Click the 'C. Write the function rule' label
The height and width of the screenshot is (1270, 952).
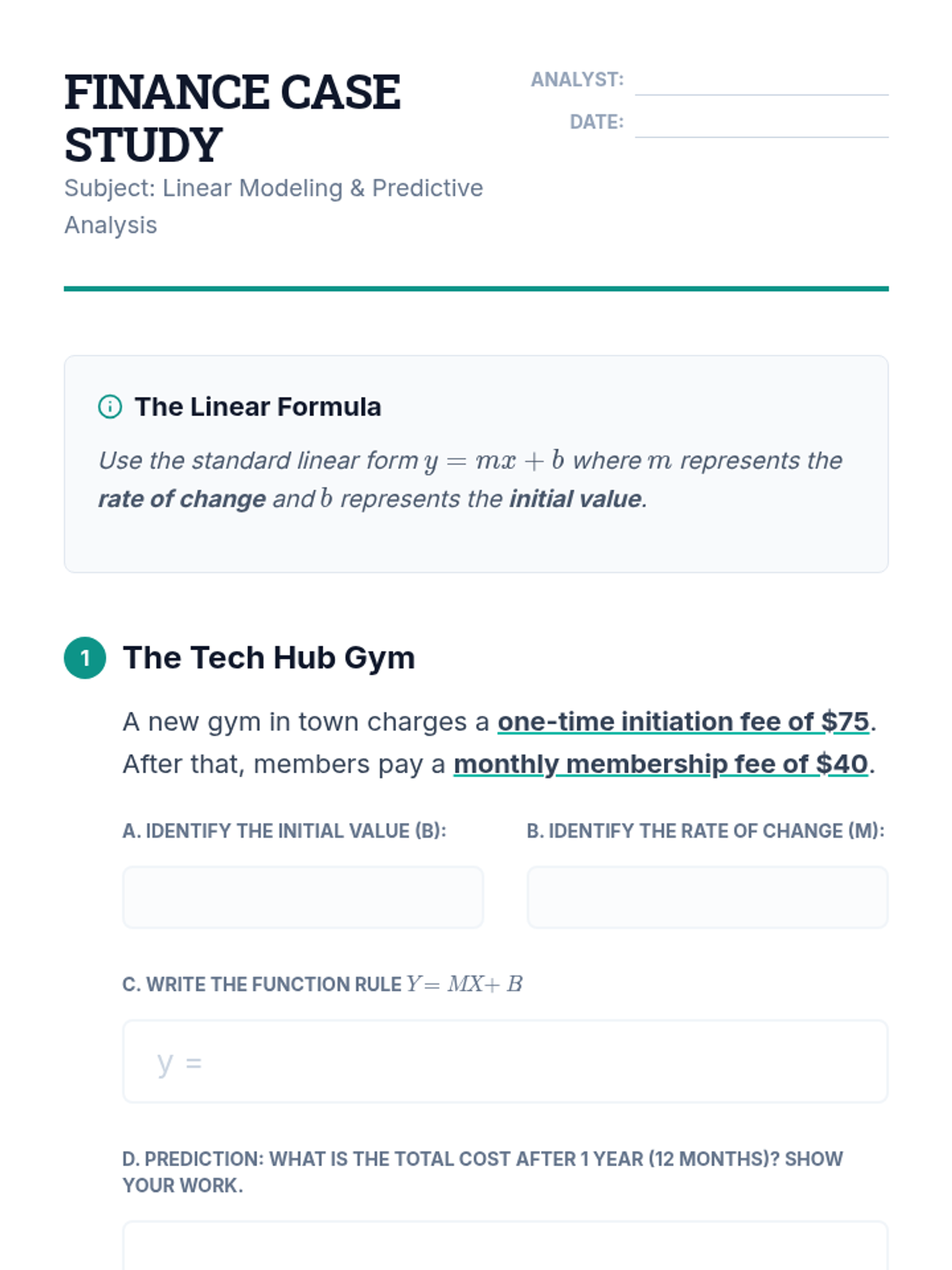click(x=322, y=984)
